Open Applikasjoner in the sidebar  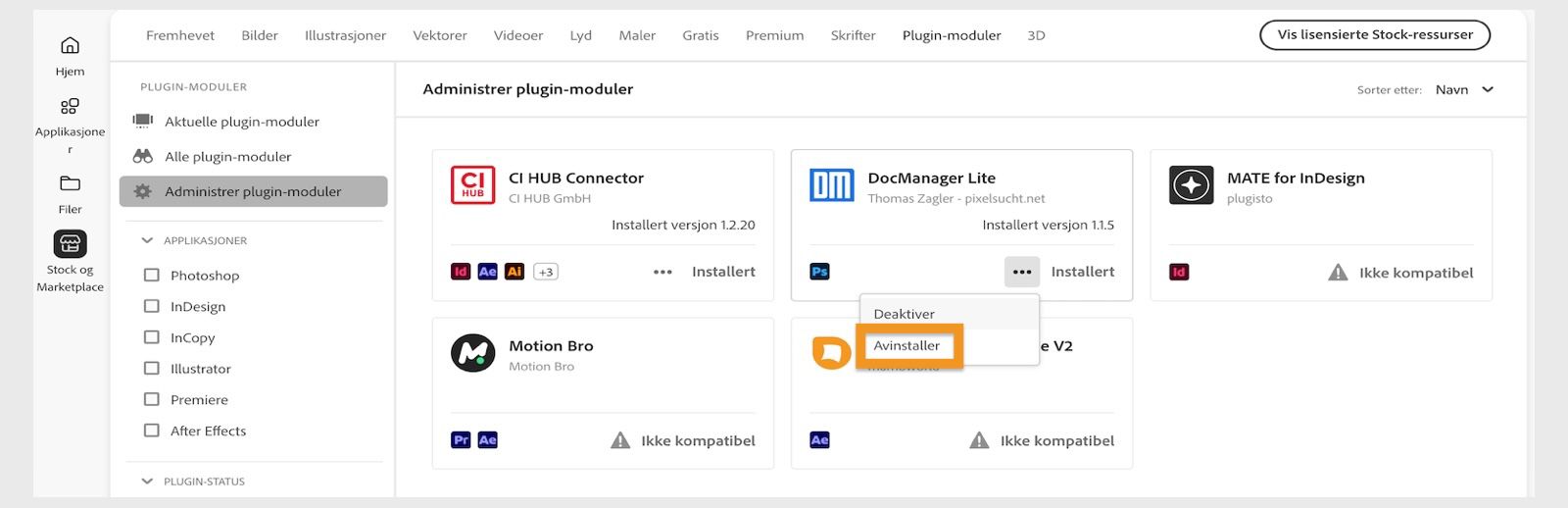tap(70, 107)
